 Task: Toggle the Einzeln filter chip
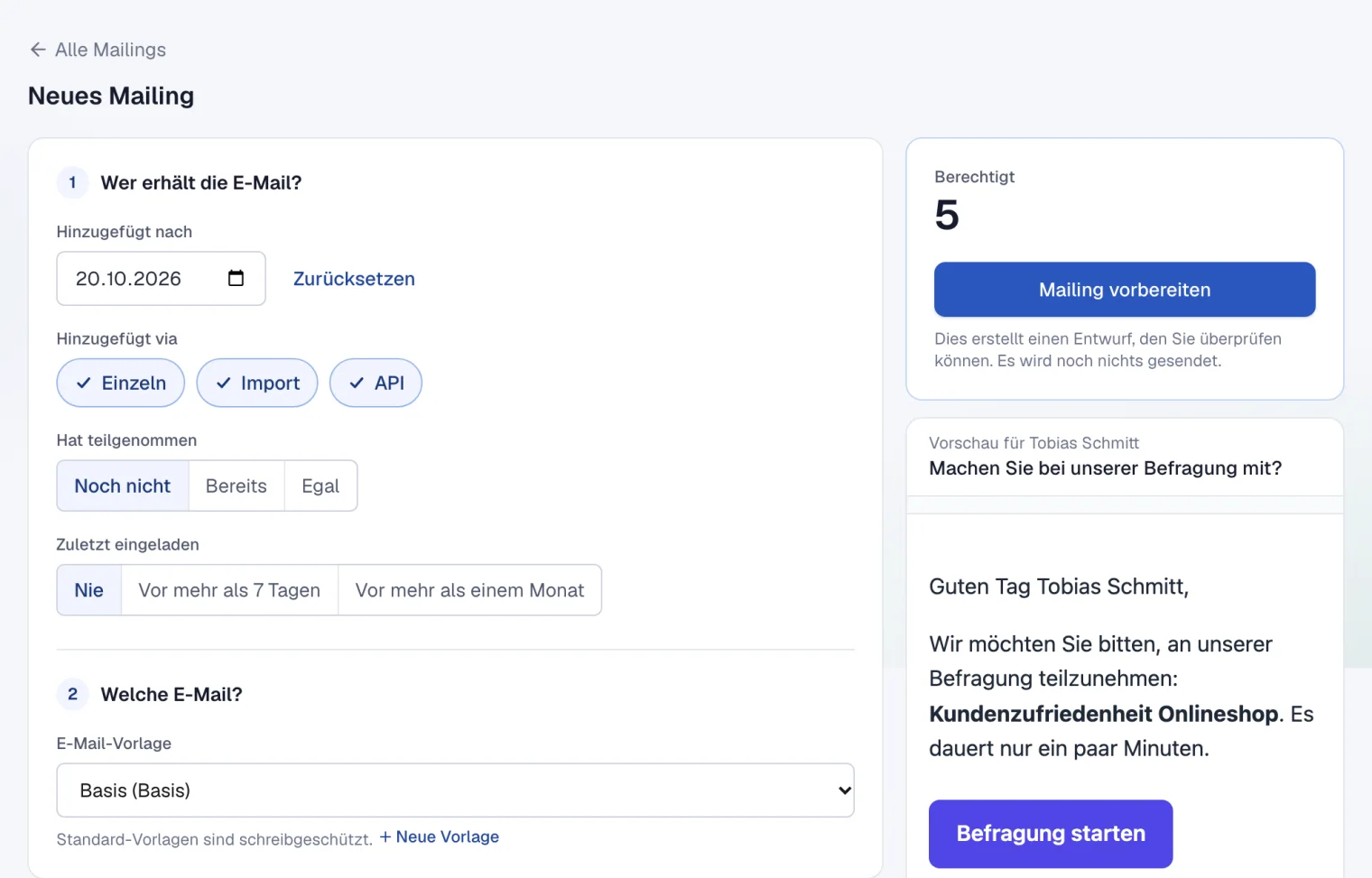coord(121,383)
